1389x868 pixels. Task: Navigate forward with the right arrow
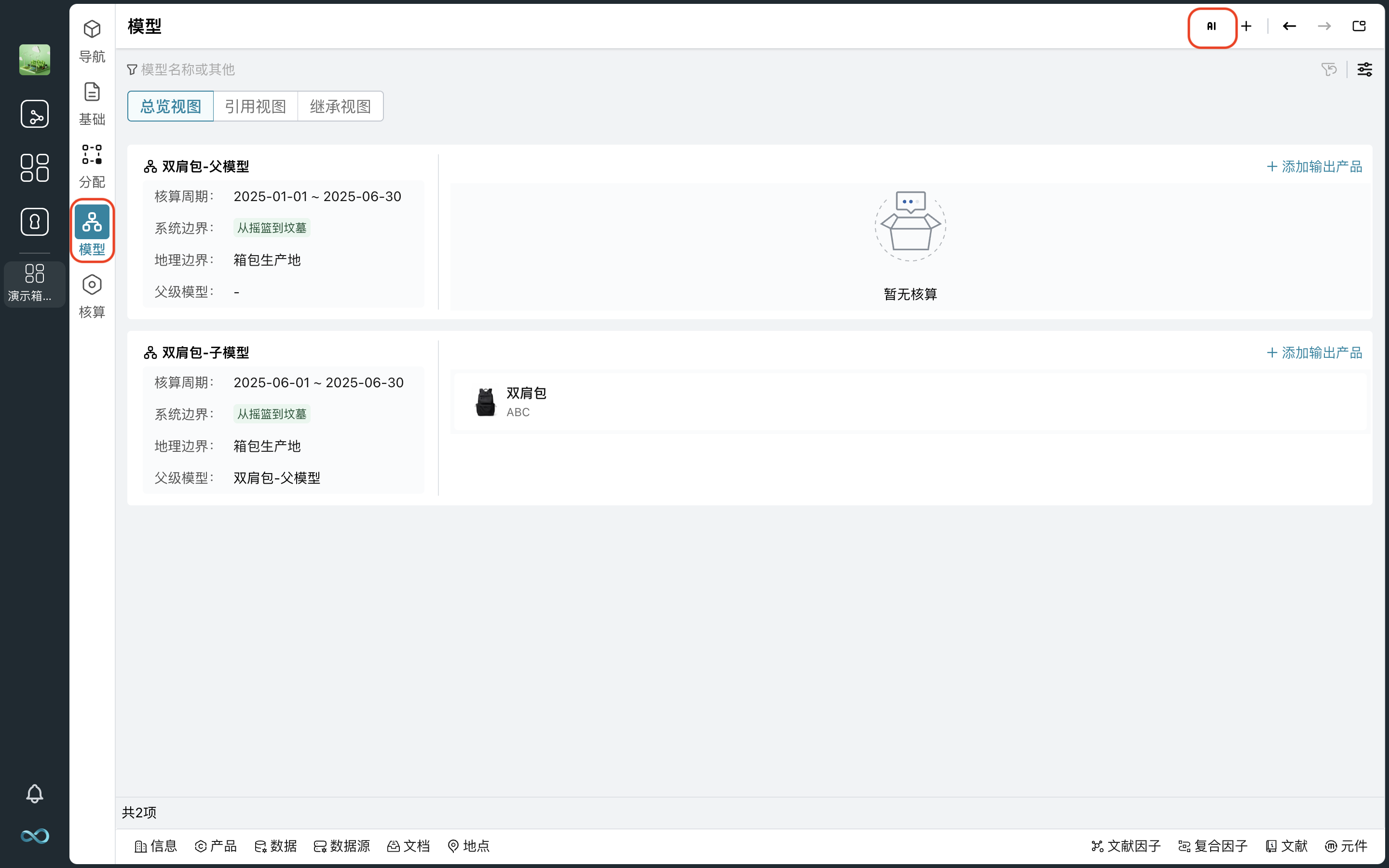pyautogui.click(x=1324, y=27)
